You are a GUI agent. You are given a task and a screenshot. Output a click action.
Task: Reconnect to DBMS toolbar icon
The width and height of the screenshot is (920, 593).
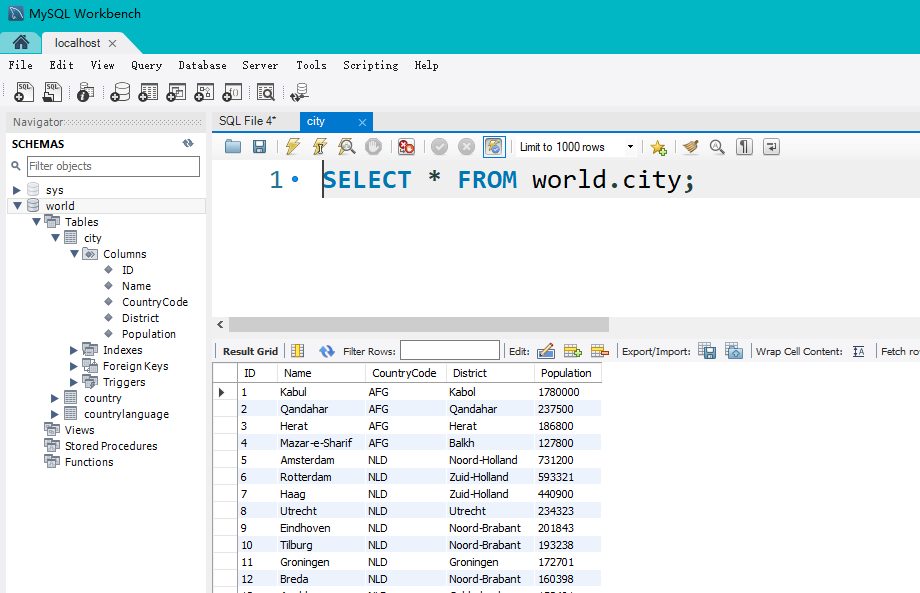coord(299,92)
